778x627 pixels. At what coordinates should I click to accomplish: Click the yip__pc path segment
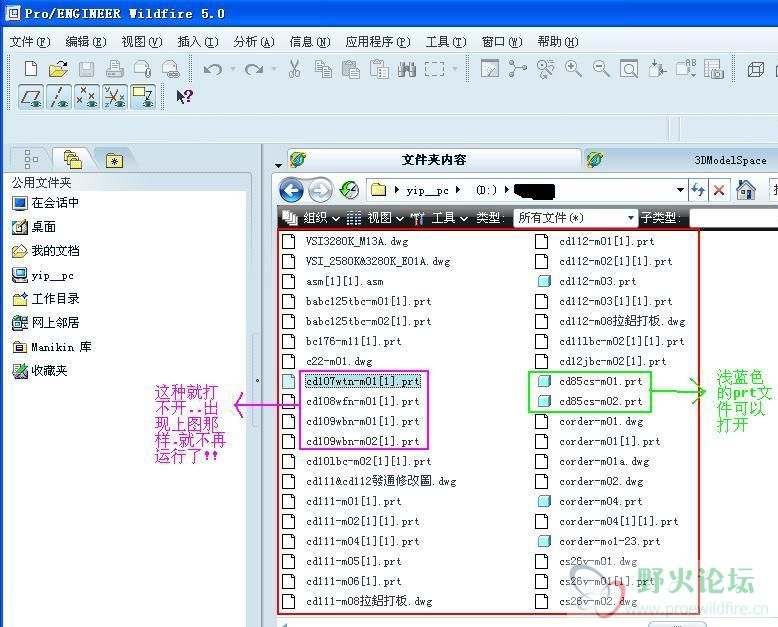click(x=427, y=190)
